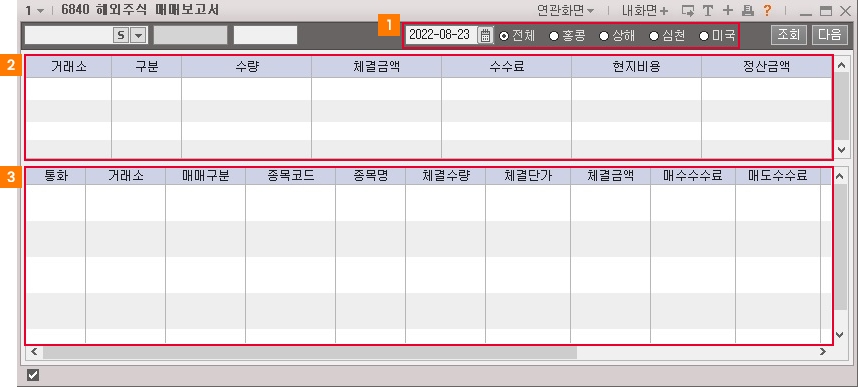
Task: Close the 해외주식 매매보고서 window
Action: pyautogui.click(x=844, y=10)
